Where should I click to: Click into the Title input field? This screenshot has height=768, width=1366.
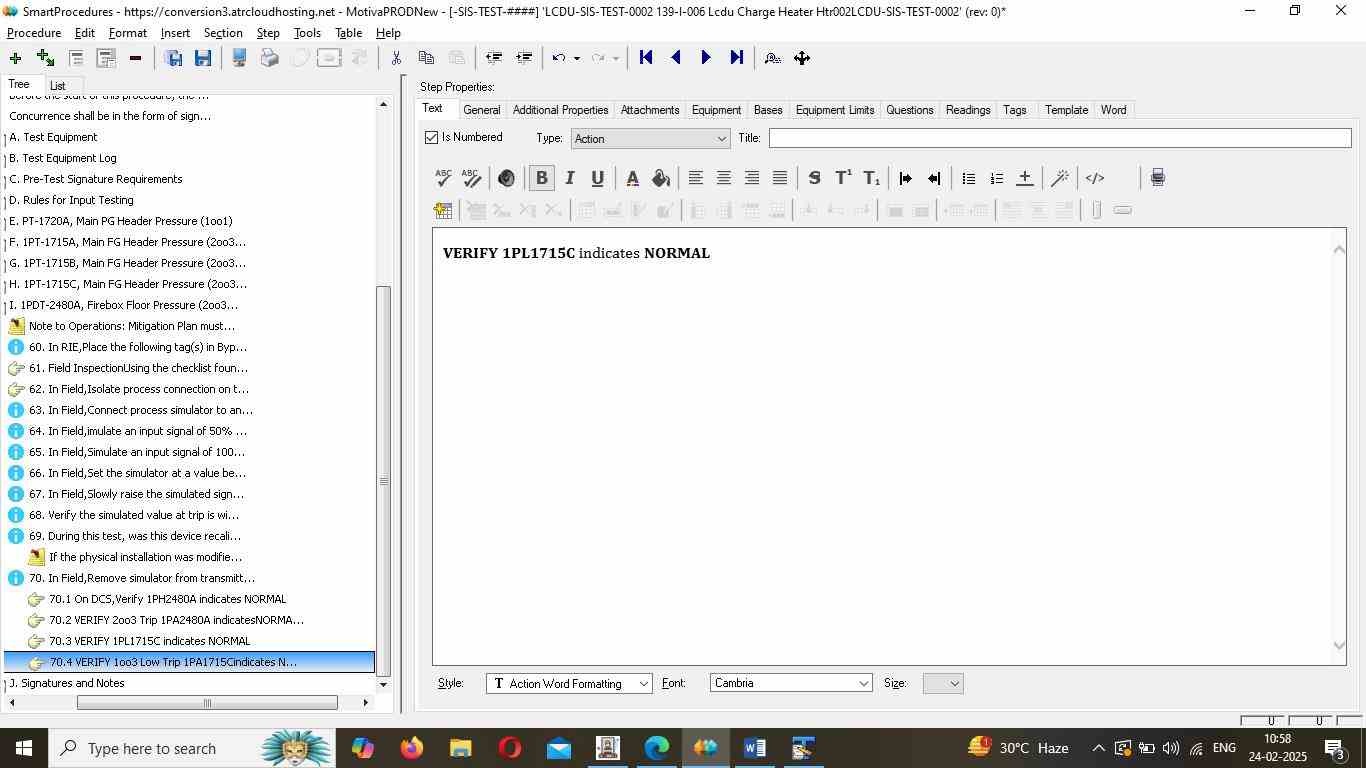click(x=1059, y=138)
